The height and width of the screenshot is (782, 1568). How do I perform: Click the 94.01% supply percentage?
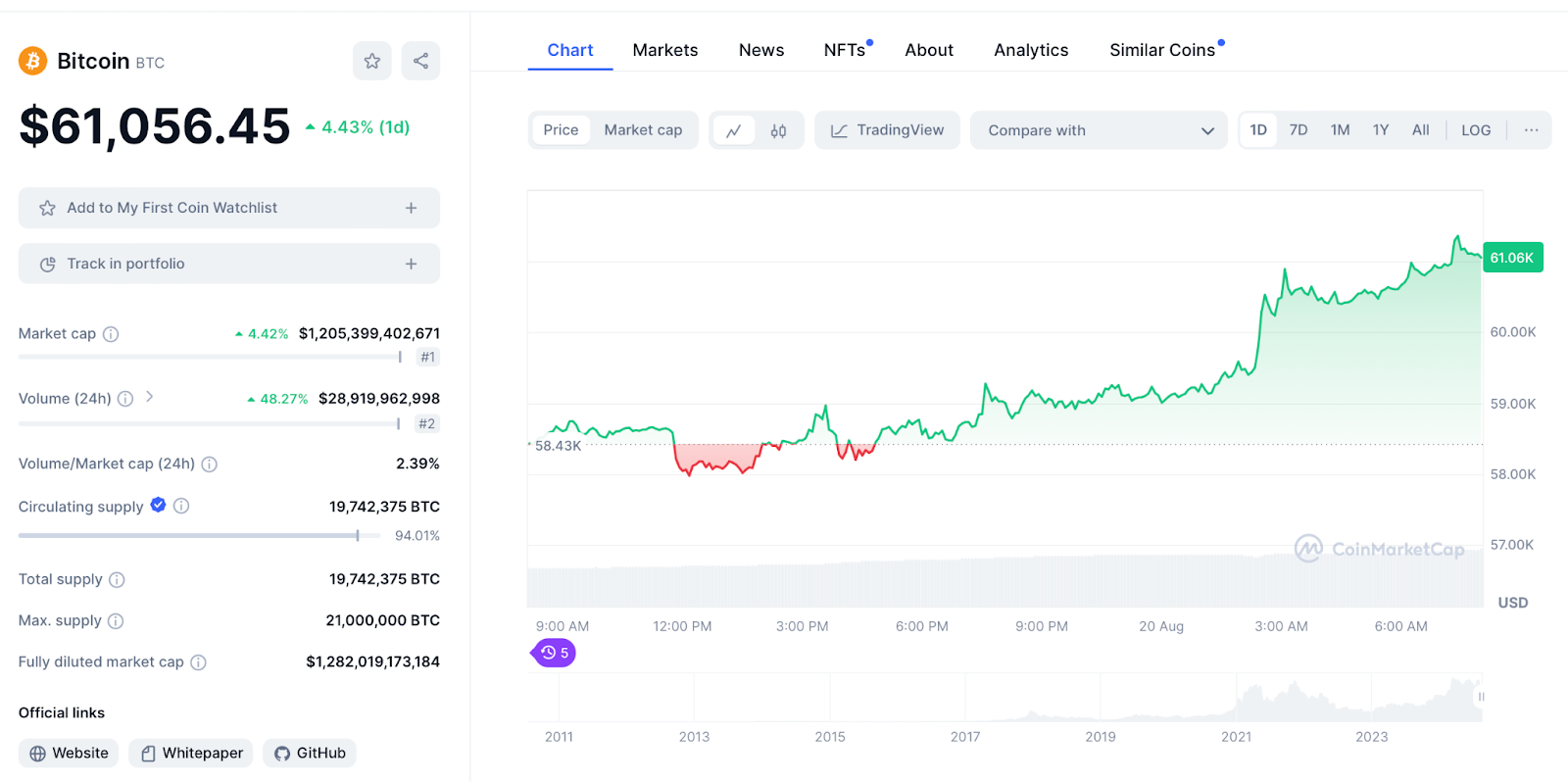(417, 536)
